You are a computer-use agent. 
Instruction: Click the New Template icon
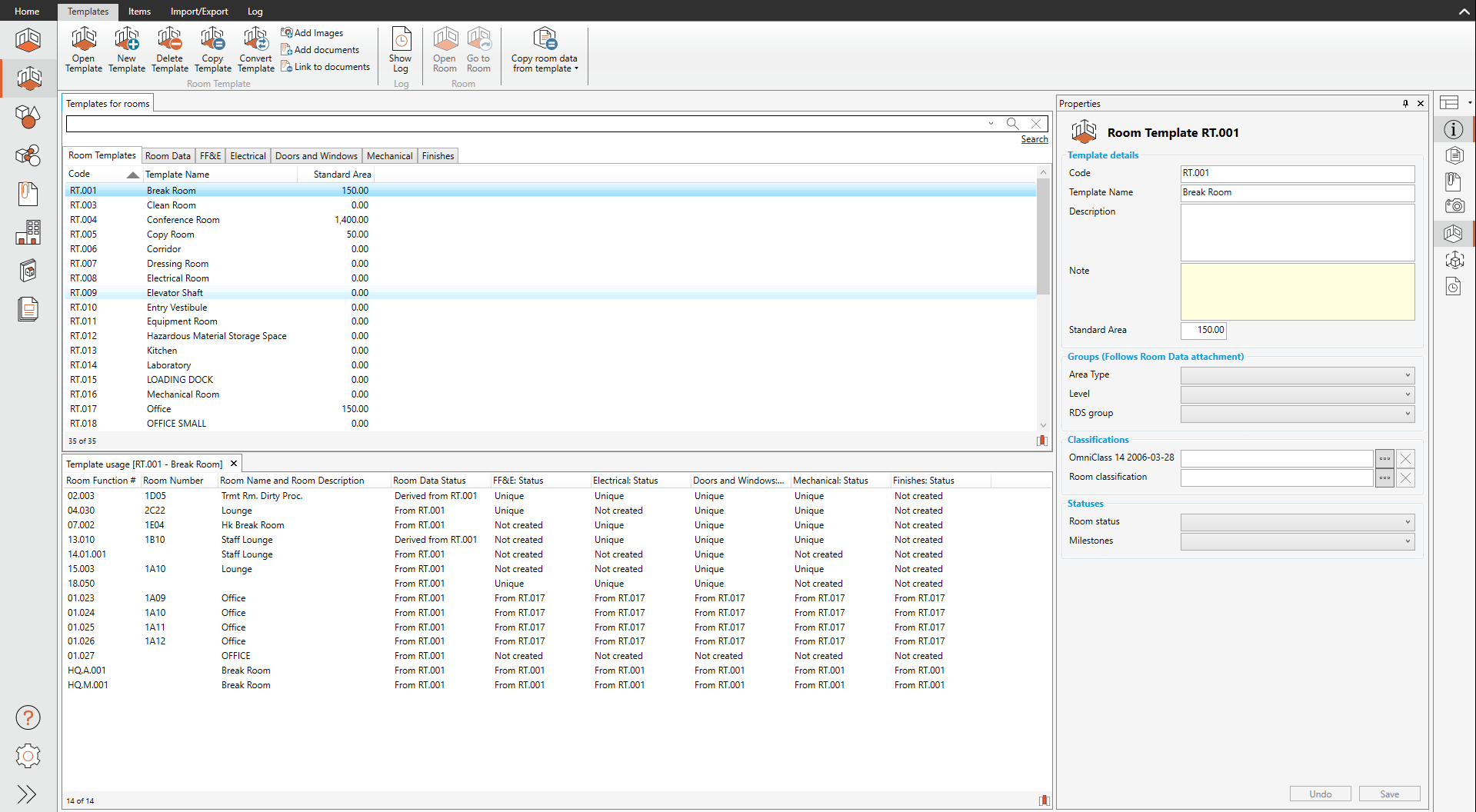pyautogui.click(x=126, y=50)
